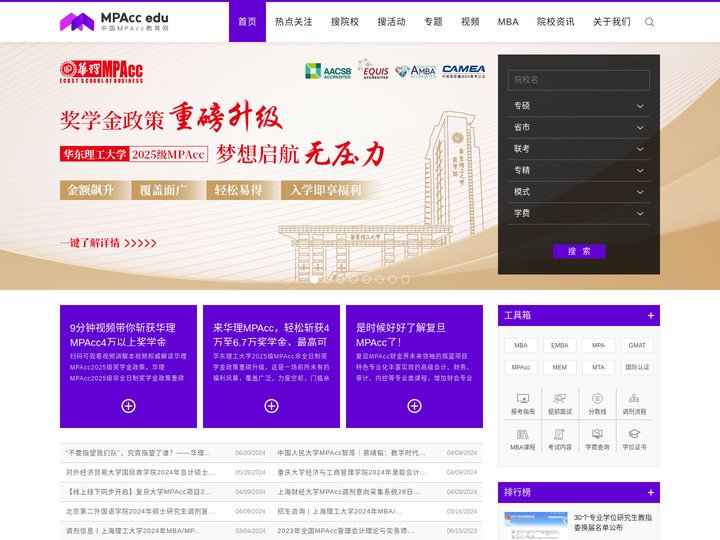Image resolution: width=720 pixels, height=540 pixels.
Task: Click the 国际认证 toolbox tag
Action: [637, 367]
